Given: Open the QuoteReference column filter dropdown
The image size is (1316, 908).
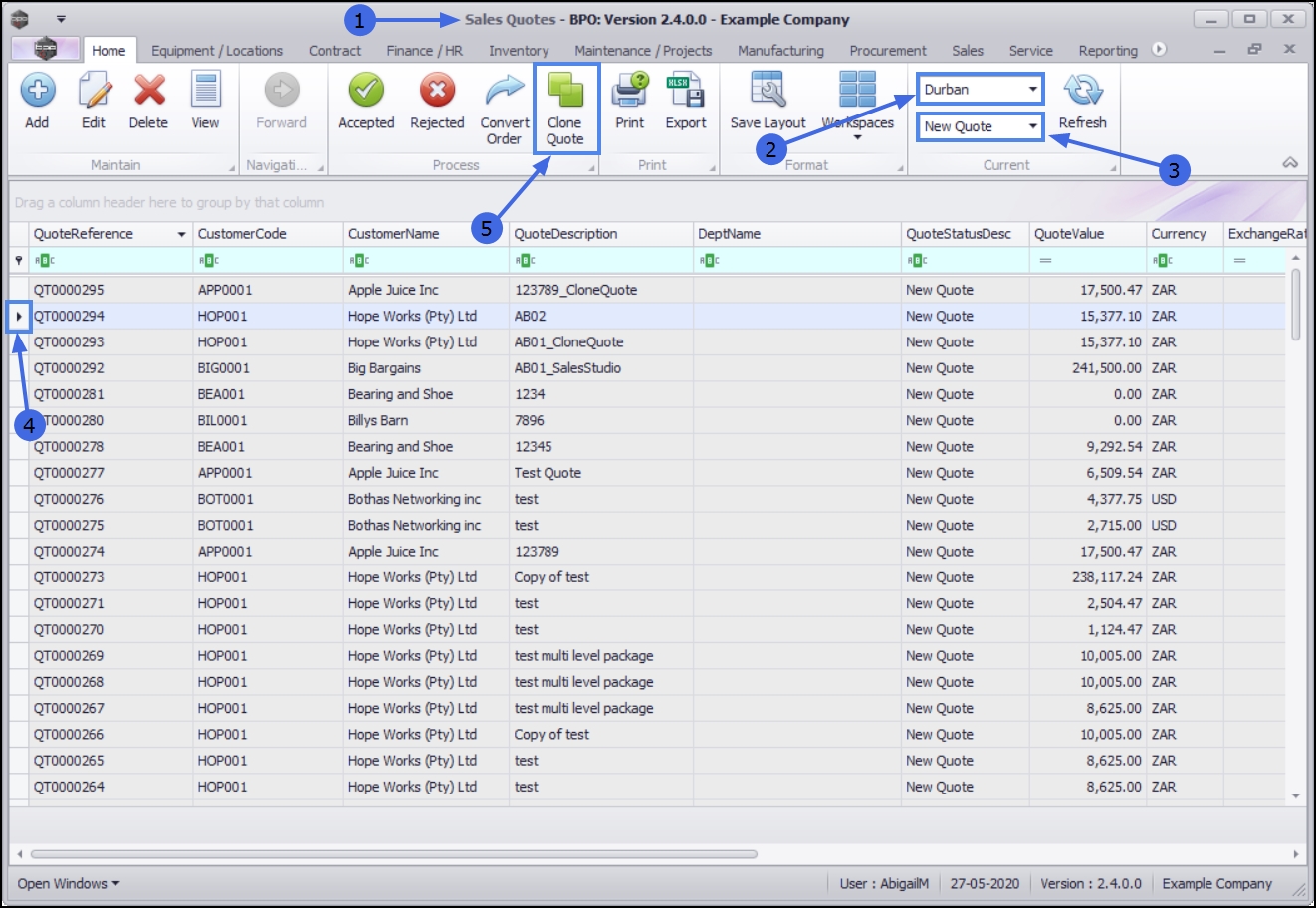Looking at the screenshot, I should pyautogui.click(x=181, y=235).
